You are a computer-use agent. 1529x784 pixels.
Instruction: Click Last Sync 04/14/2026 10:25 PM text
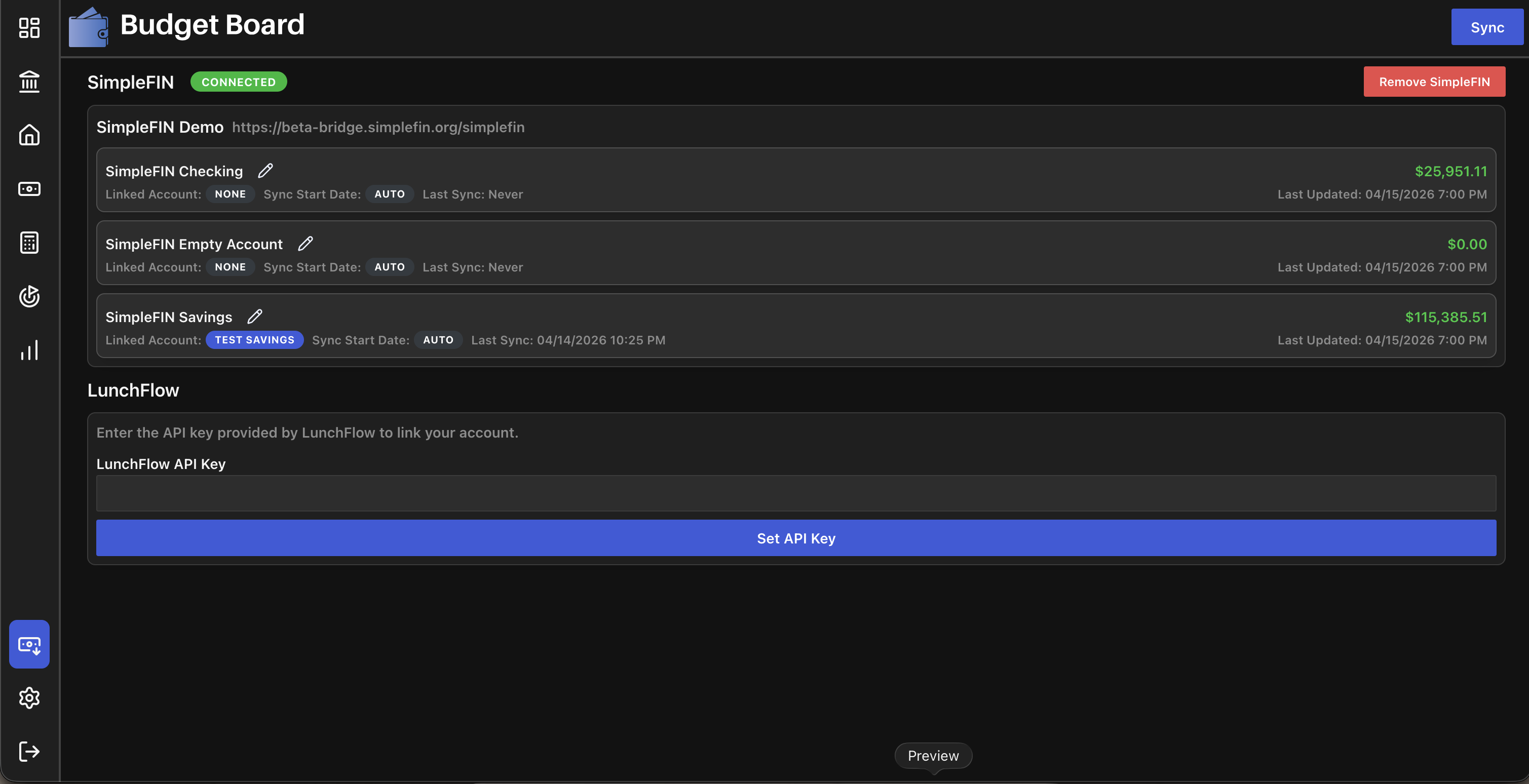tap(568, 340)
